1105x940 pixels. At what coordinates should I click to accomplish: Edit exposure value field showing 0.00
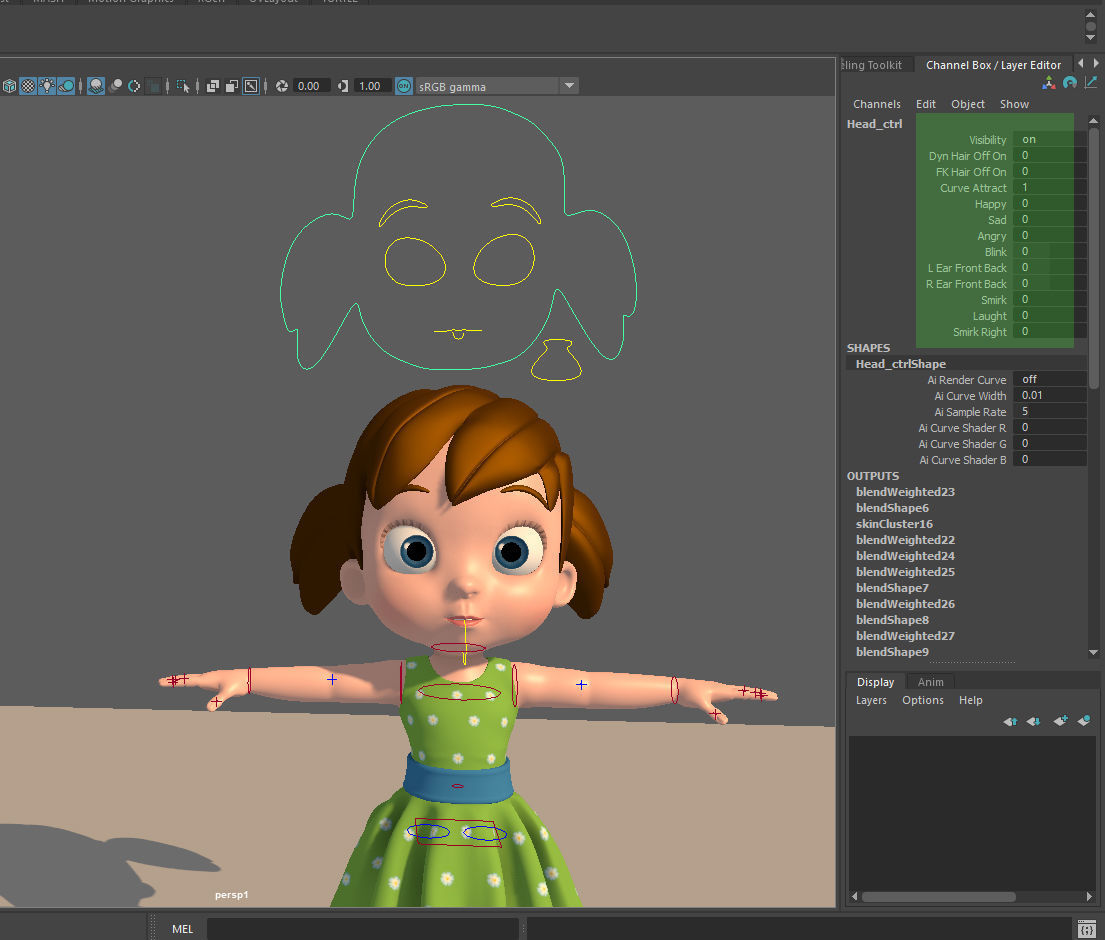click(311, 86)
